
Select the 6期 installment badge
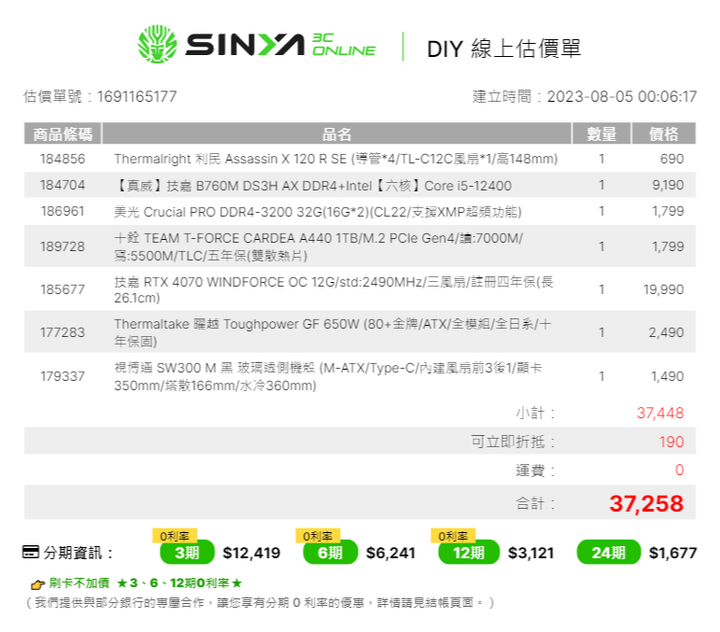[x=330, y=553]
